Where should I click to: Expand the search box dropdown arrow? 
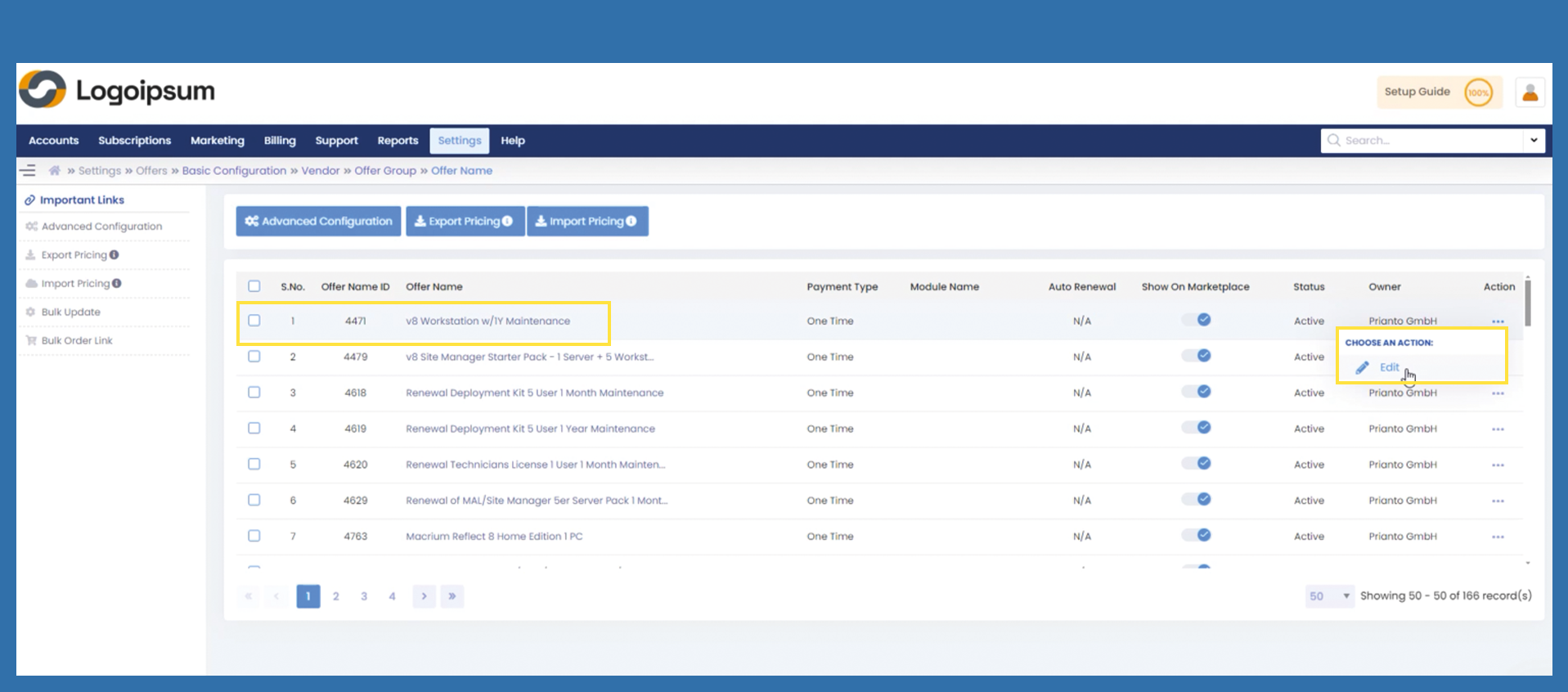tap(1533, 141)
